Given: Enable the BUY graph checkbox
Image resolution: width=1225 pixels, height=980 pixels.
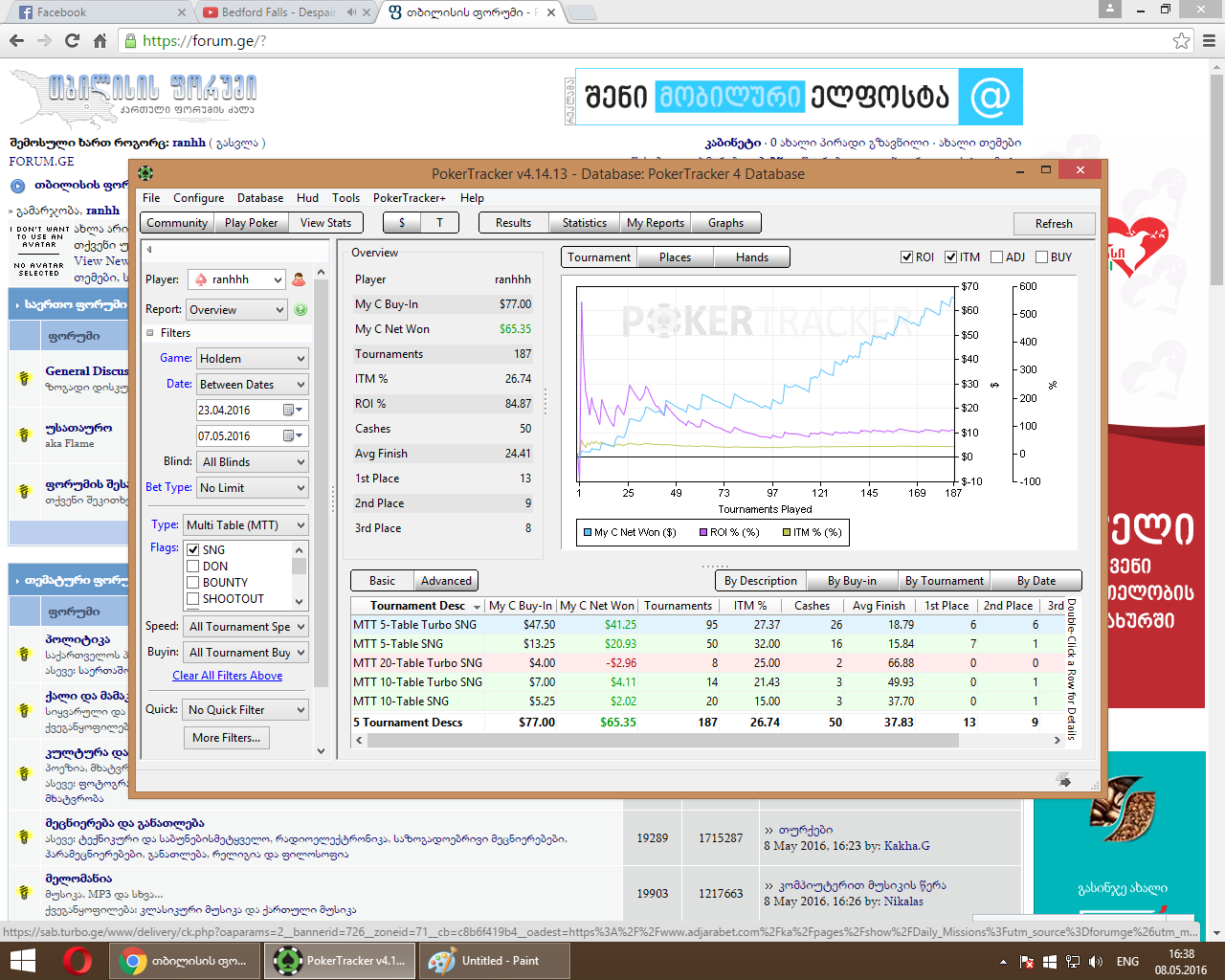Looking at the screenshot, I should click(x=1041, y=257).
